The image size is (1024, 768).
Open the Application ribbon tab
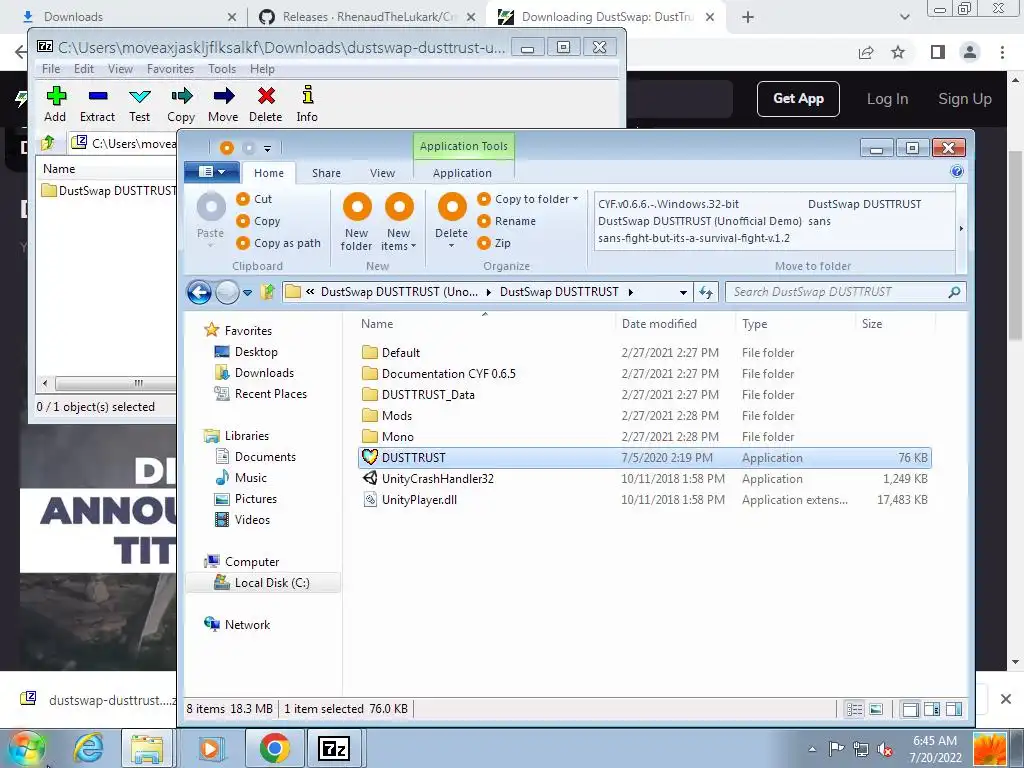click(462, 173)
